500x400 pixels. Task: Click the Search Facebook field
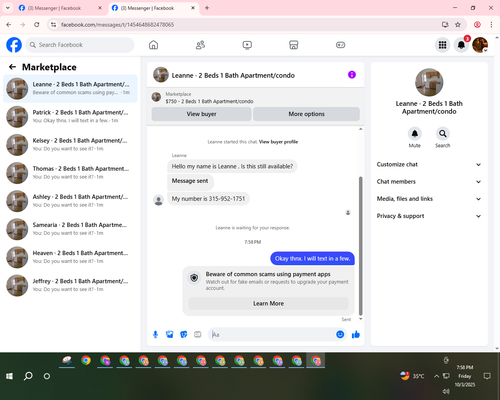pos(80,45)
